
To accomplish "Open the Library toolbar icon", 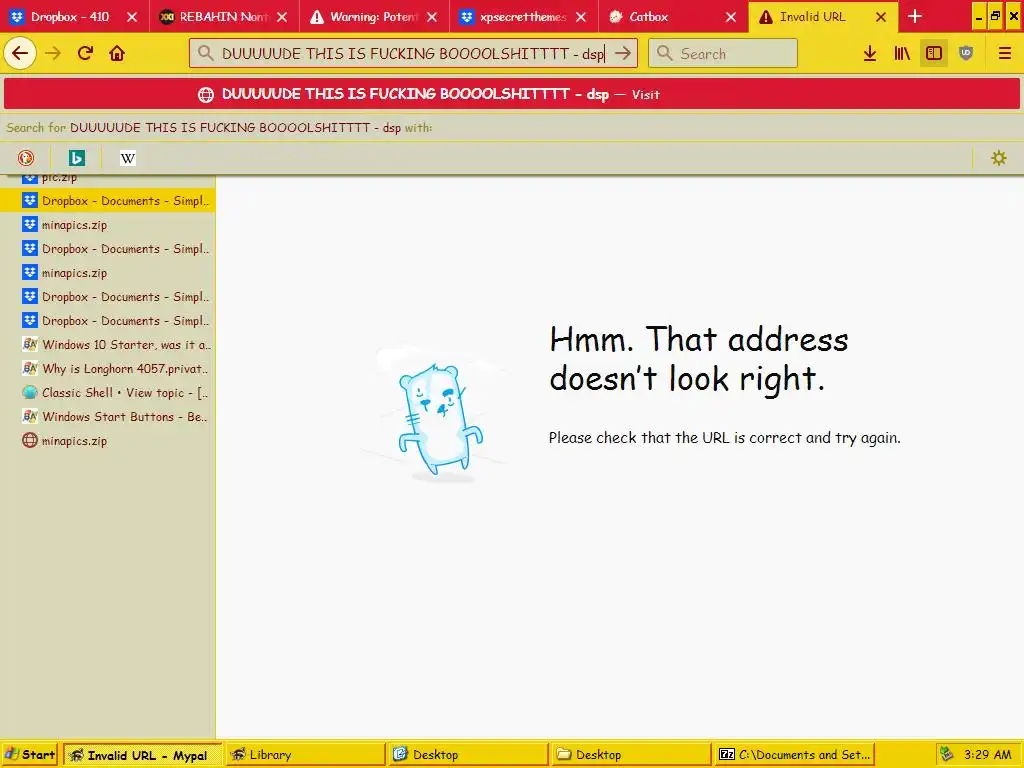I will click(902, 53).
